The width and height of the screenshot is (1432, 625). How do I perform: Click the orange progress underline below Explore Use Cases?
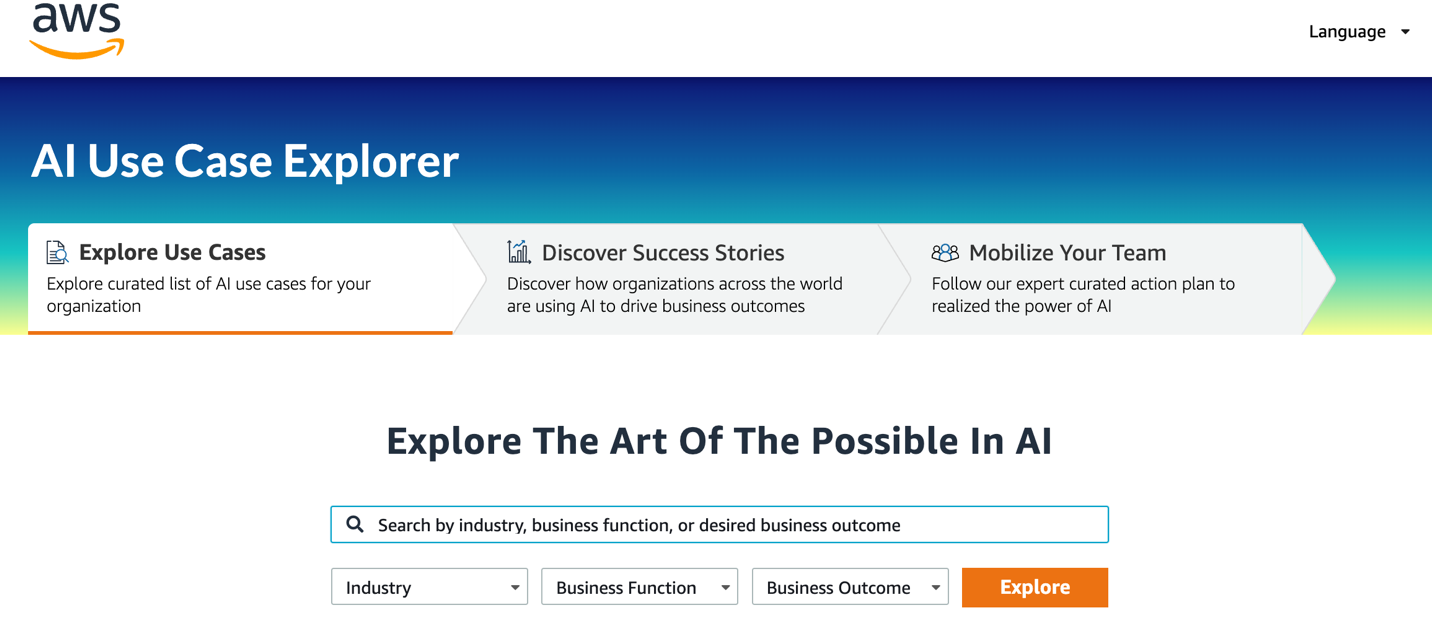(x=240, y=334)
